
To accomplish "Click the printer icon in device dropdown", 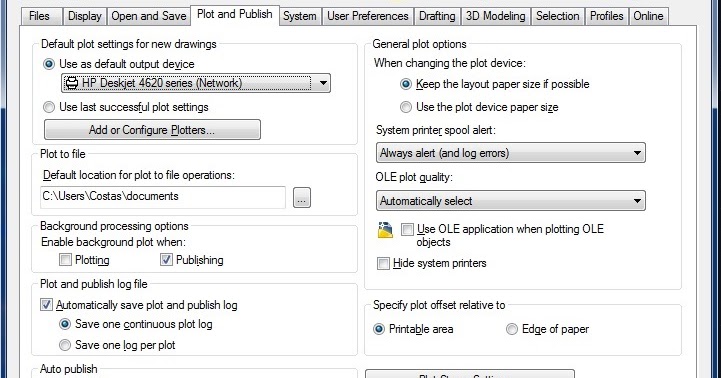I will pyautogui.click(x=71, y=83).
